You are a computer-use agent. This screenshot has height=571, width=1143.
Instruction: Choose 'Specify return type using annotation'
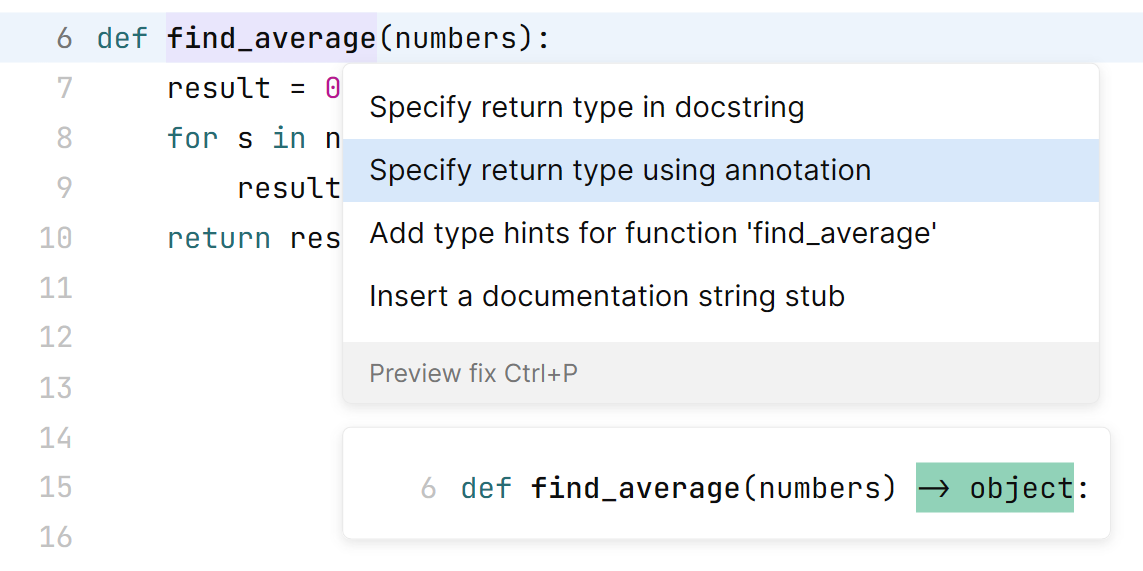click(x=620, y=170)
